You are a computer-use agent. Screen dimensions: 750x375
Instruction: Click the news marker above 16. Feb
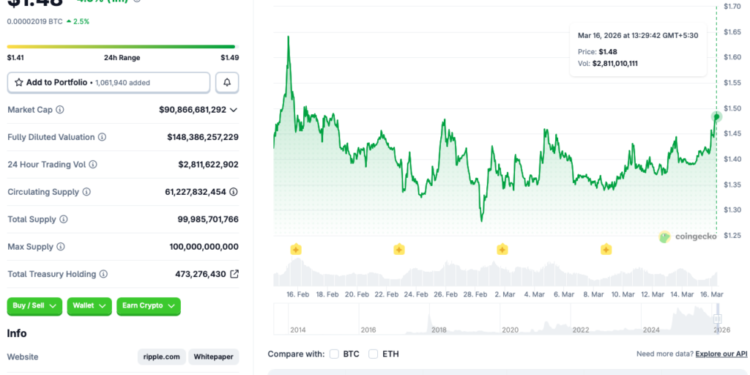coord(296,249)
